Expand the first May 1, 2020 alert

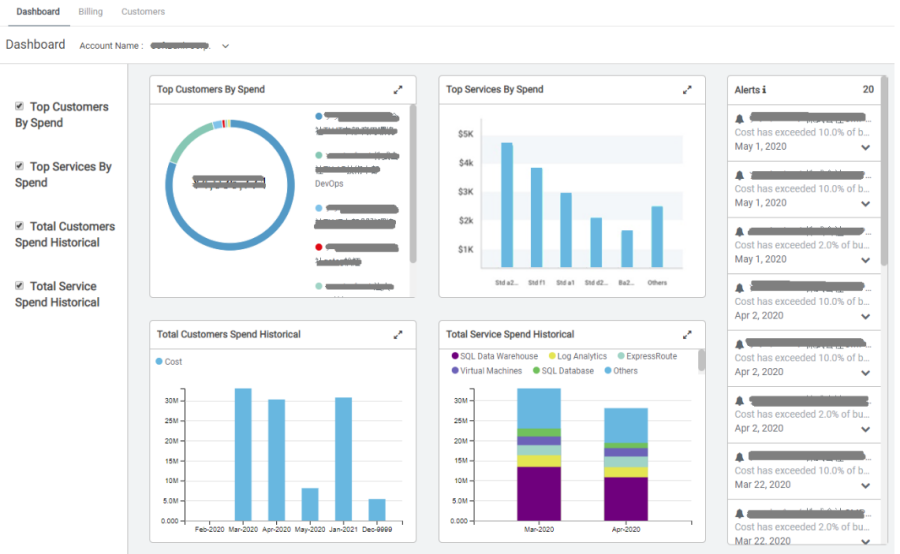click(865, 147)
